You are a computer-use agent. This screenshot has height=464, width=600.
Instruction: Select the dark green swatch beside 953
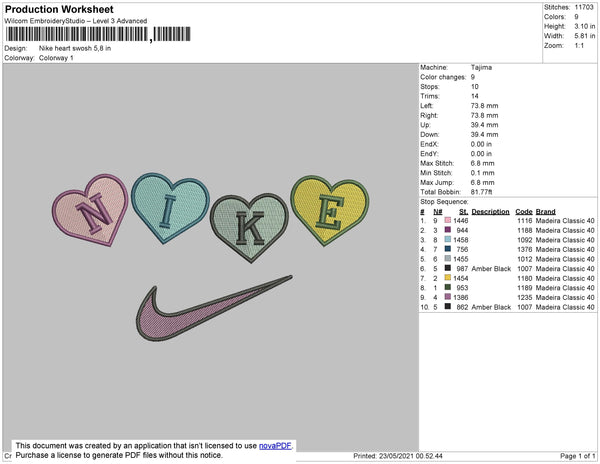447,288
